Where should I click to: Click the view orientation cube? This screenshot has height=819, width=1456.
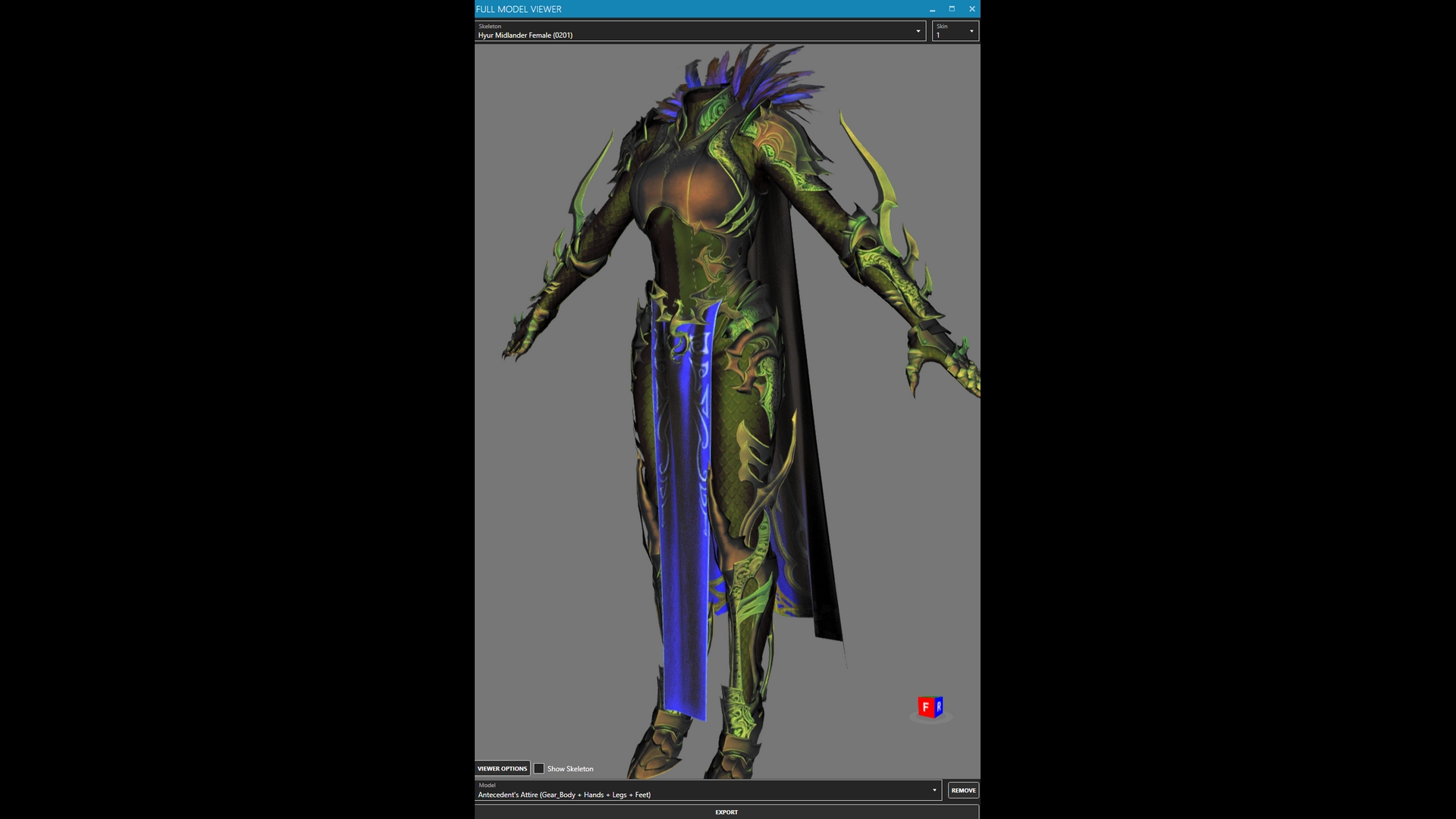click(x=930, y=708)
